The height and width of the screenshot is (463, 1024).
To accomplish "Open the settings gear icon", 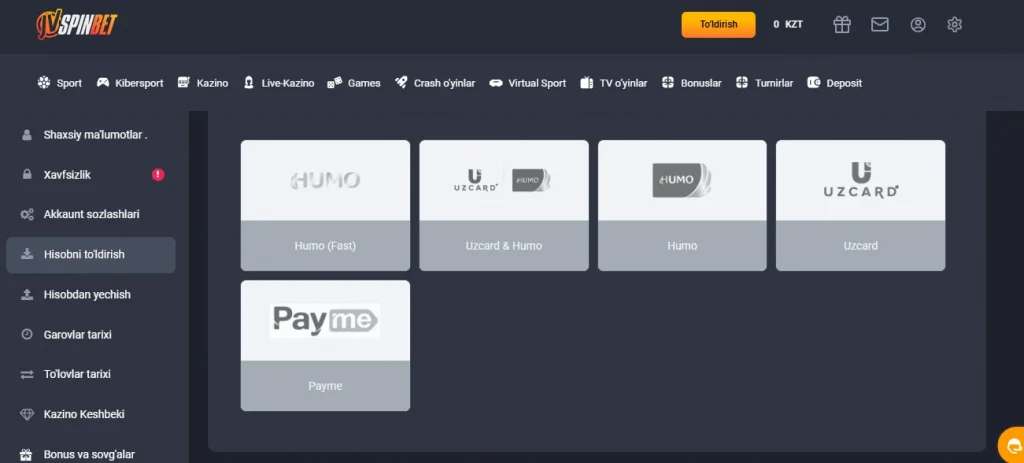I will click(x=954, y=25).
